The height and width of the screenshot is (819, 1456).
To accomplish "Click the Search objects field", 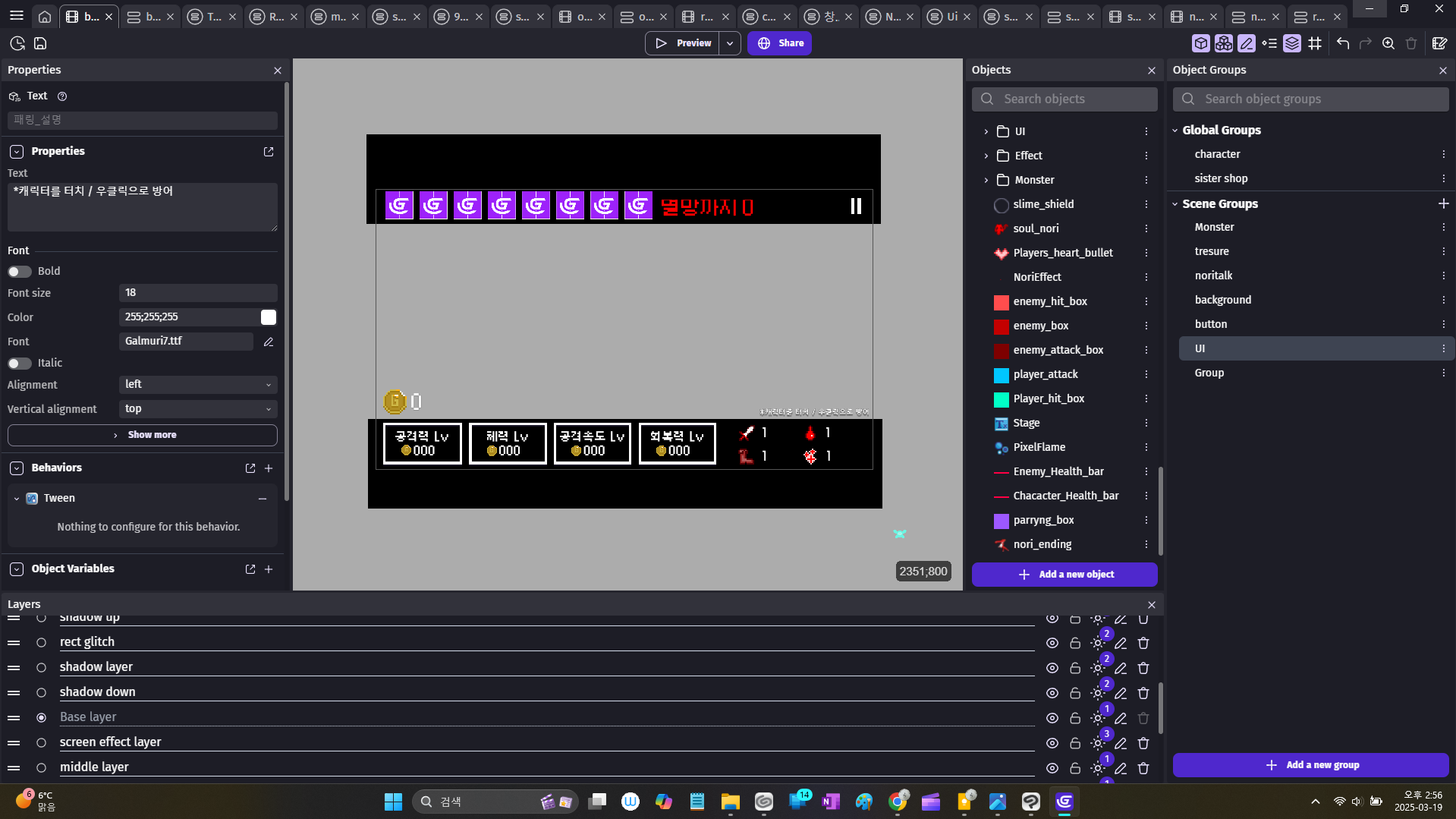I will (1064, 99).
